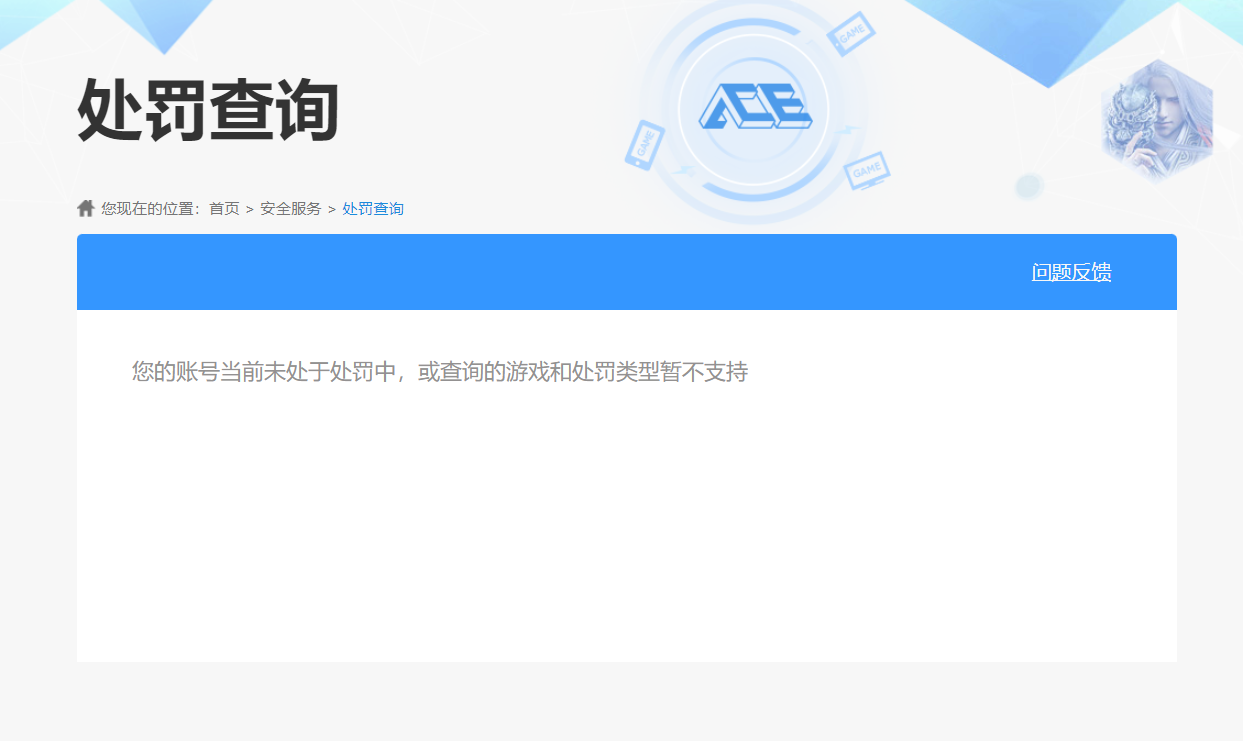1243x741 pixels.
Task: Click the home icon in the breadcrumb
Action: [86, 208]
